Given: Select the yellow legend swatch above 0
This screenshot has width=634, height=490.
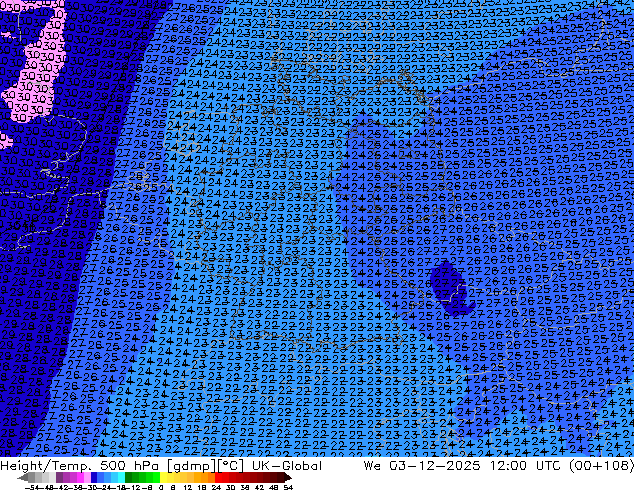Looking at the screenshot, I should [163, 478].
